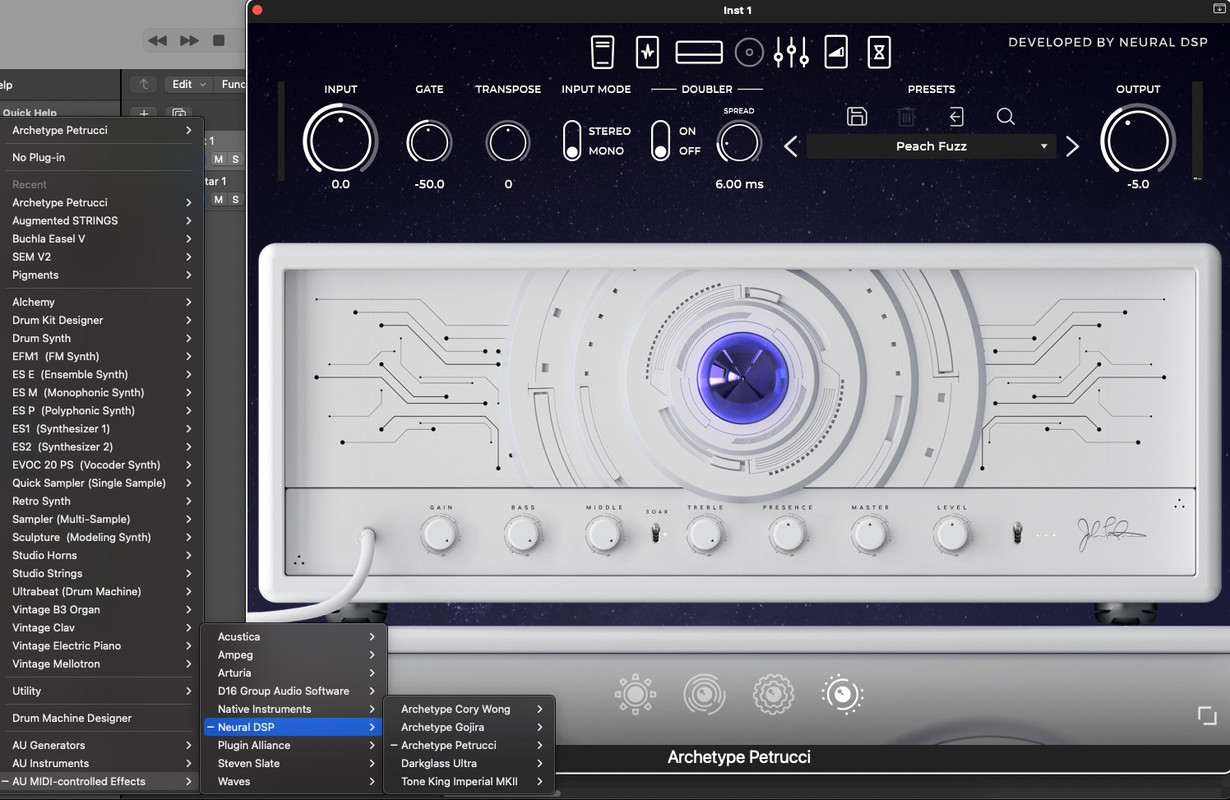Toggle the Input Mode Stereo/Mono switch

[572, 141]
